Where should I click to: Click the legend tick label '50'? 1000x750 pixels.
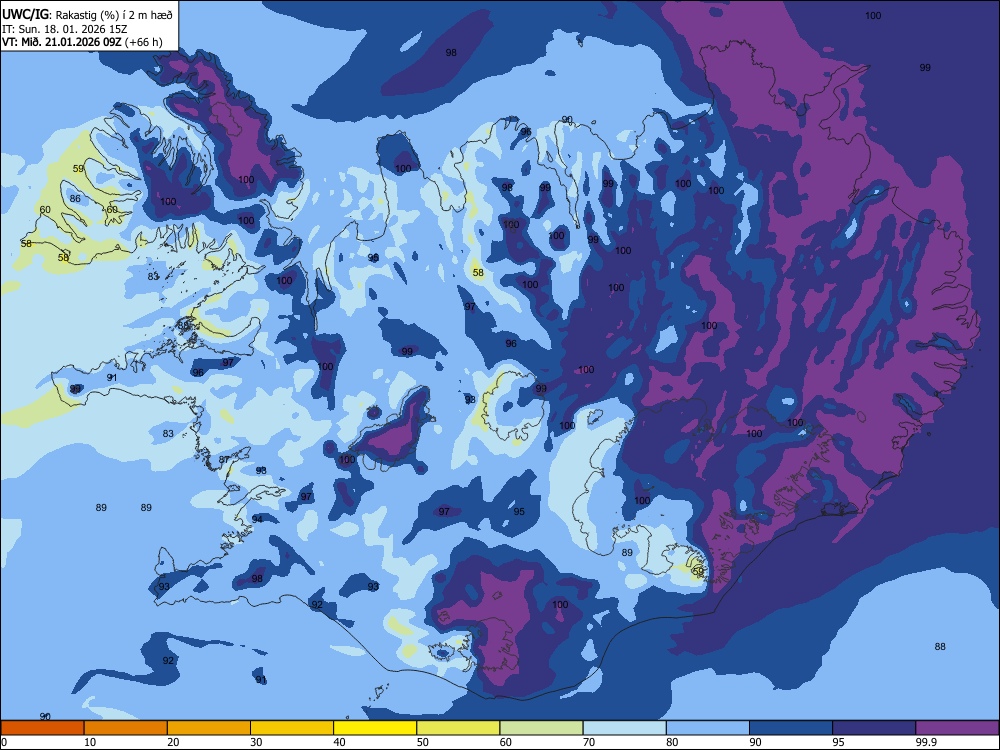click(x=423, y=742)
